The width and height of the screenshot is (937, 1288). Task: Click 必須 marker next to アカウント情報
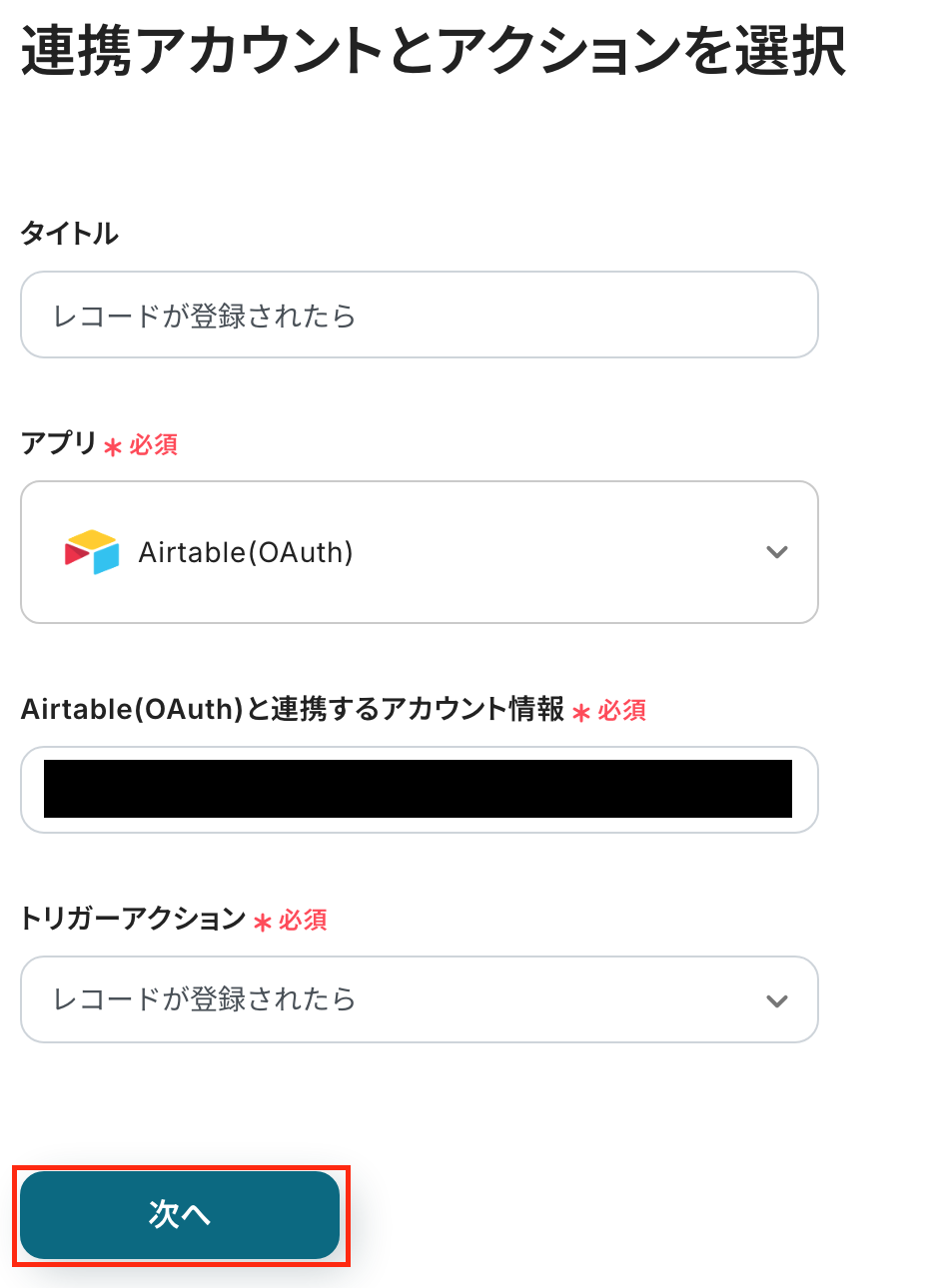point(622,711)
